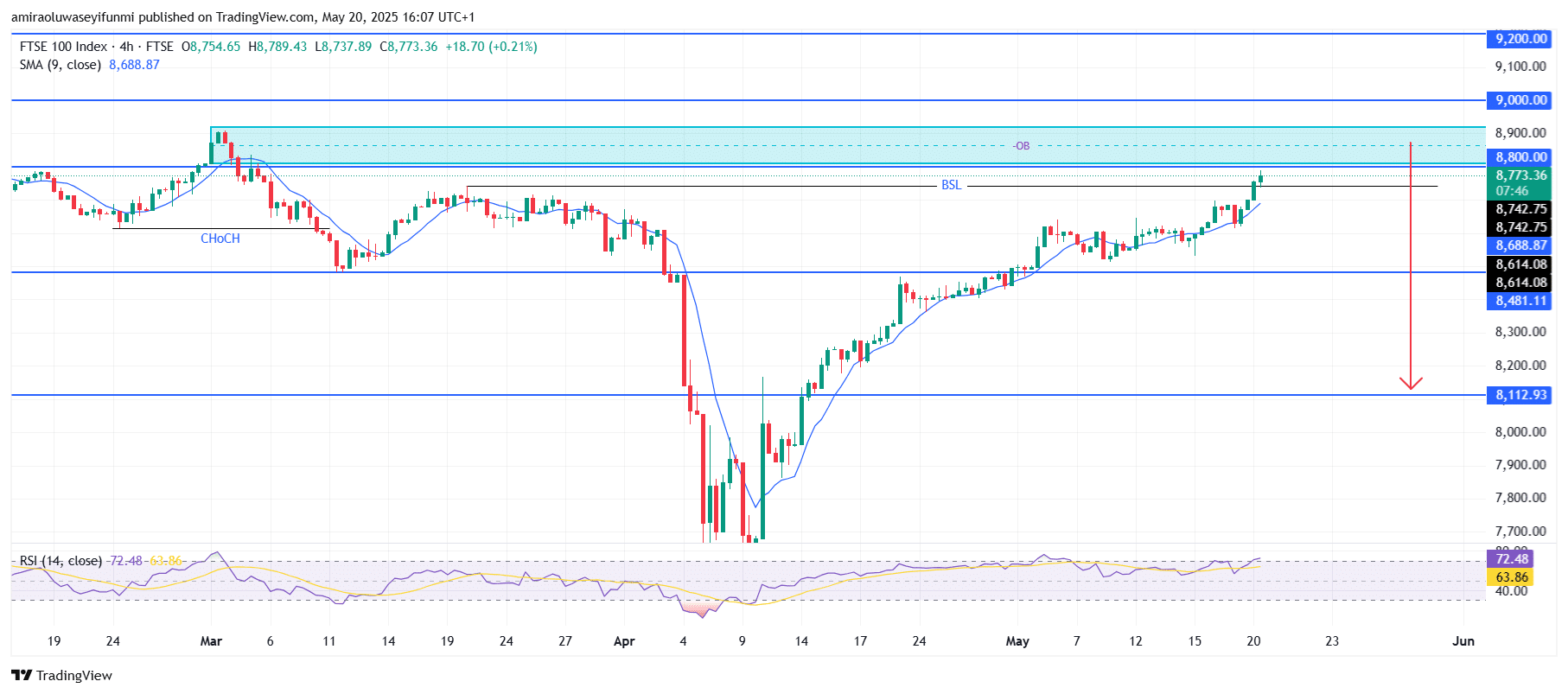Click the SMA value 8,688.87 in the legend
This screenshot has height=694, width=1568.
[134, 65]
